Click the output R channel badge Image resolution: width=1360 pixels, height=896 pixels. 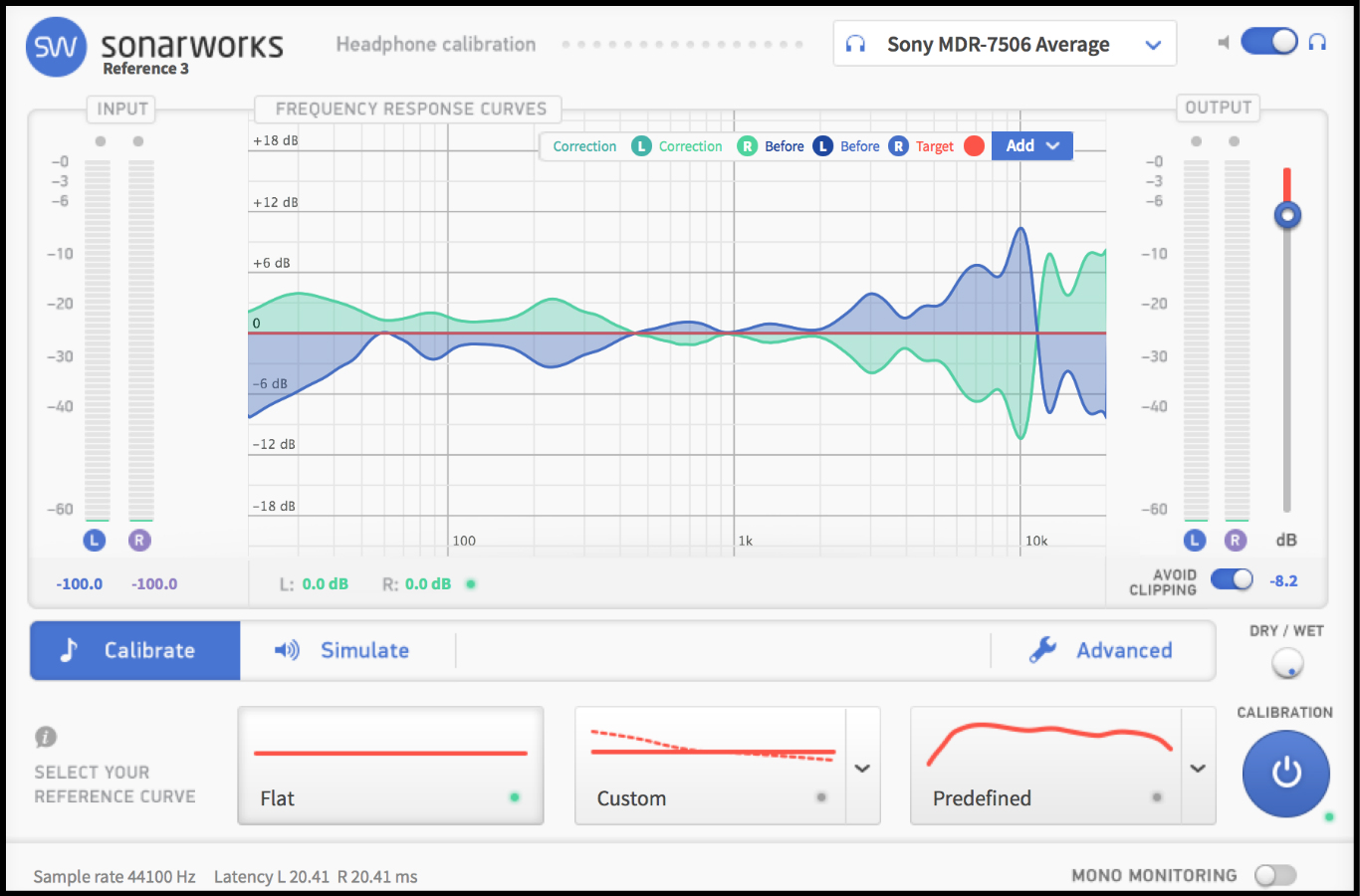pos(1236,540)
